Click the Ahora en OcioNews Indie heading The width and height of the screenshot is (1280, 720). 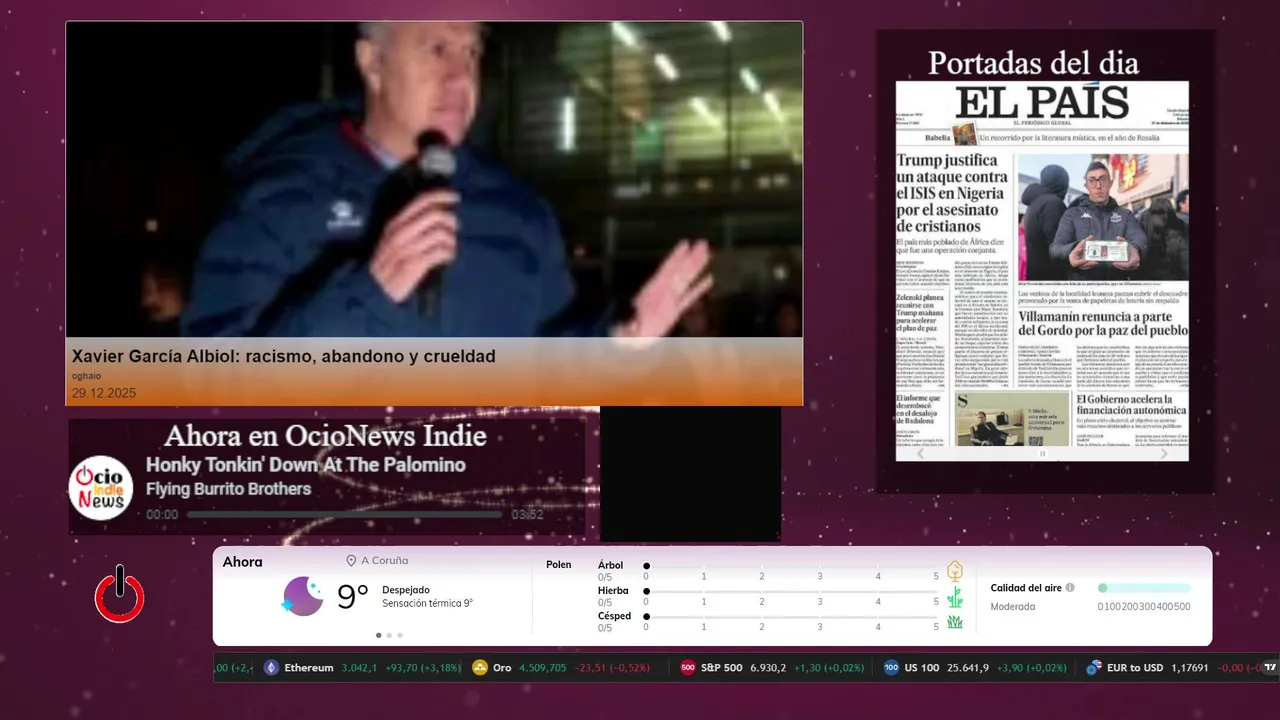326,436
